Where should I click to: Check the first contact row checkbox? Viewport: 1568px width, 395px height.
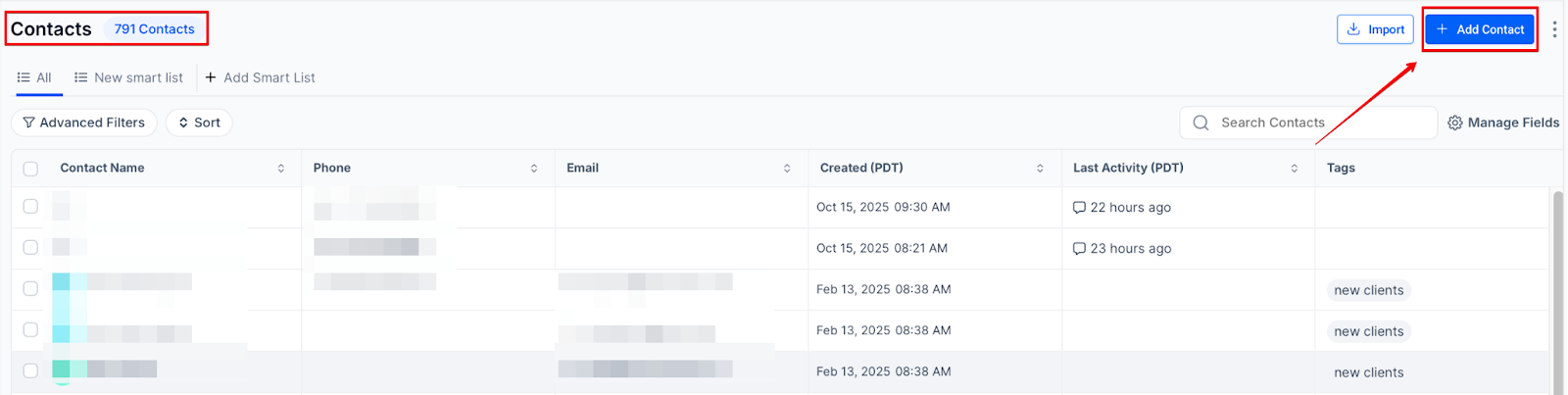[x=30, y=207]
